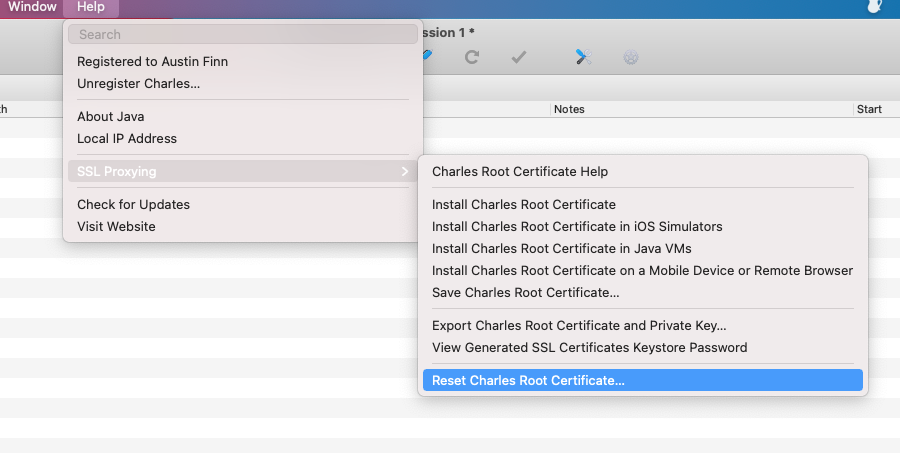Open the Tools wrench icon
This screenshot has height=453, width=900.
click(583, 57)
